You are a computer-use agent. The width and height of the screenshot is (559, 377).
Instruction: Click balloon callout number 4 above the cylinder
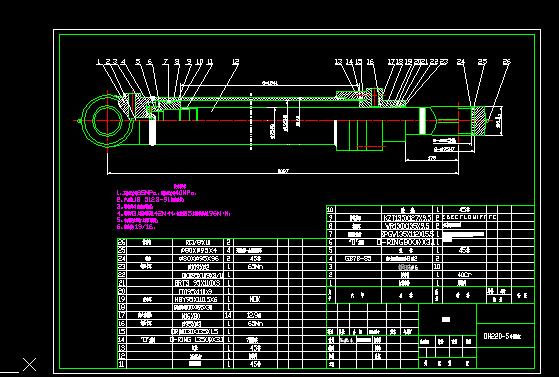click(x=123, y=62)
